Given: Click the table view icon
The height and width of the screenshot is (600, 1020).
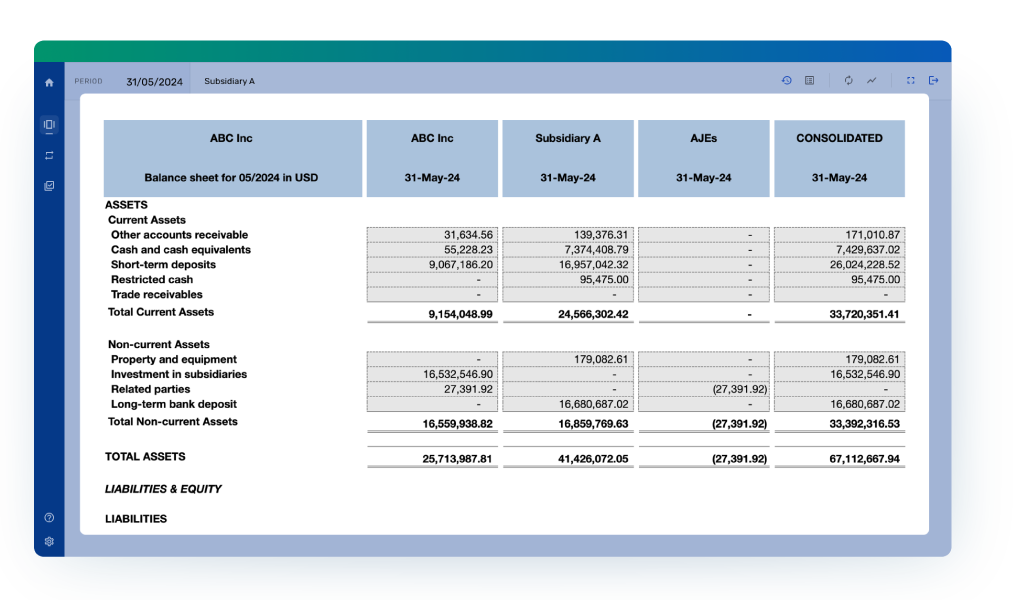Looking at the screenshot, I should tap(809, 81).
